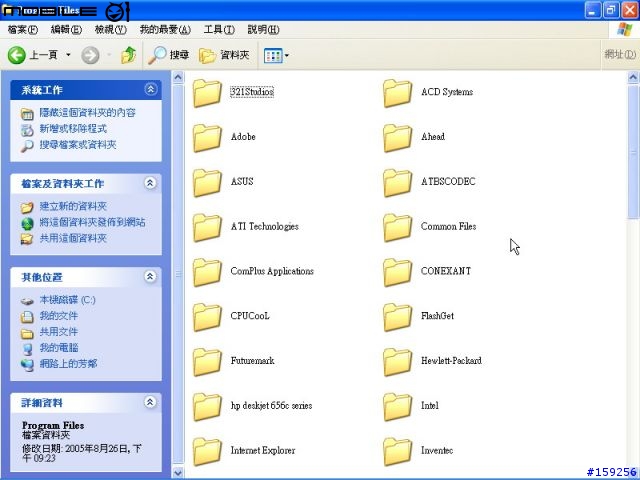
Task: Go back with the green Back arrow
Action: coord(17,55)
